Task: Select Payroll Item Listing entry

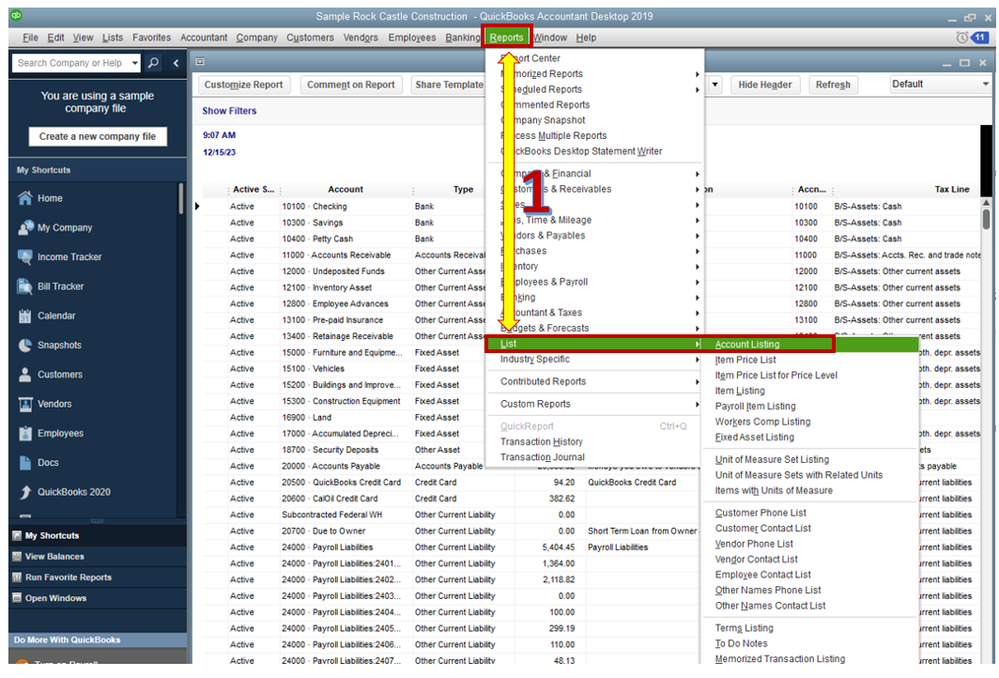Action: click(755, 407)
